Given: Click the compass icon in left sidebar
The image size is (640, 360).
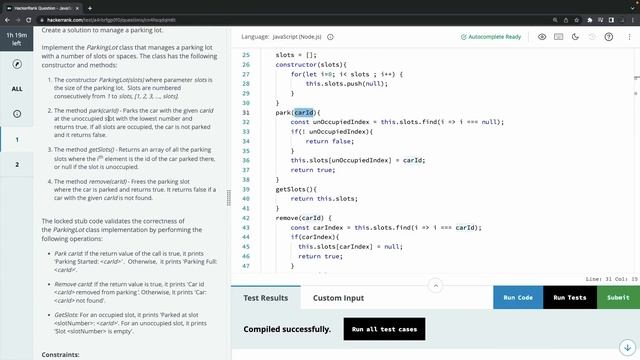Looking at the screenshot, I should click(17, 64).
